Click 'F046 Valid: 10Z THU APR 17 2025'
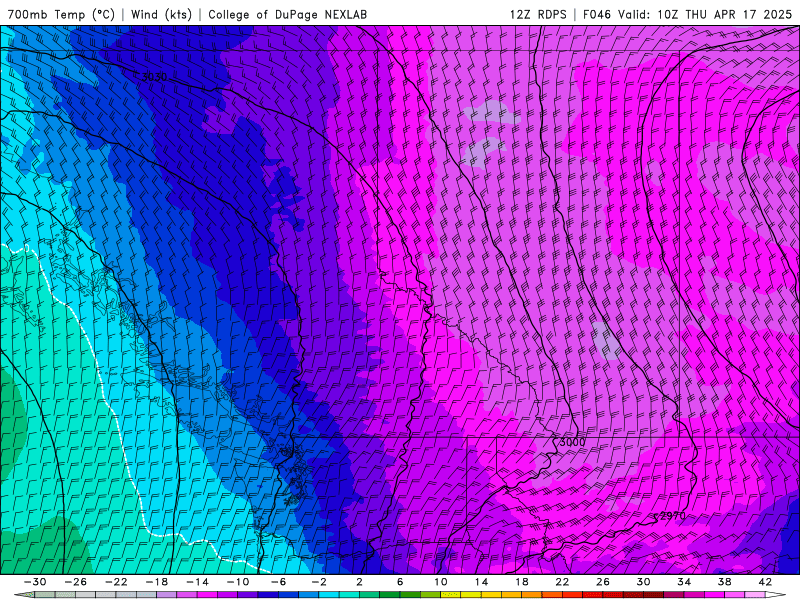 [x=687, y=14]
